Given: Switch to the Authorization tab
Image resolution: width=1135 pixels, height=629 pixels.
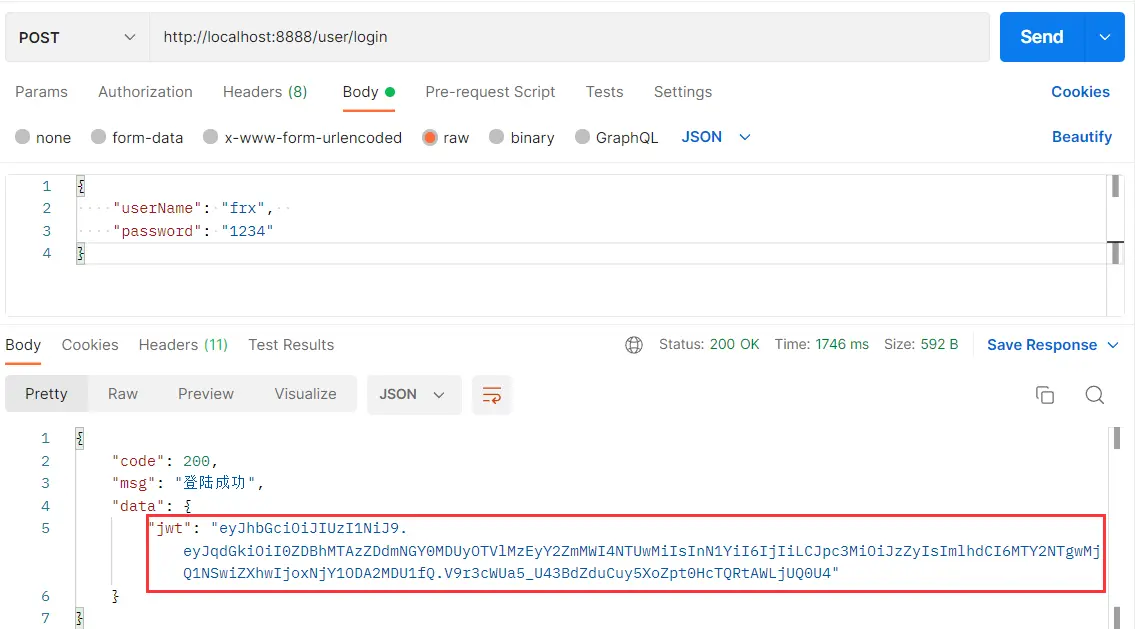Looking at the screenshot, I should [x=145, y=92].
